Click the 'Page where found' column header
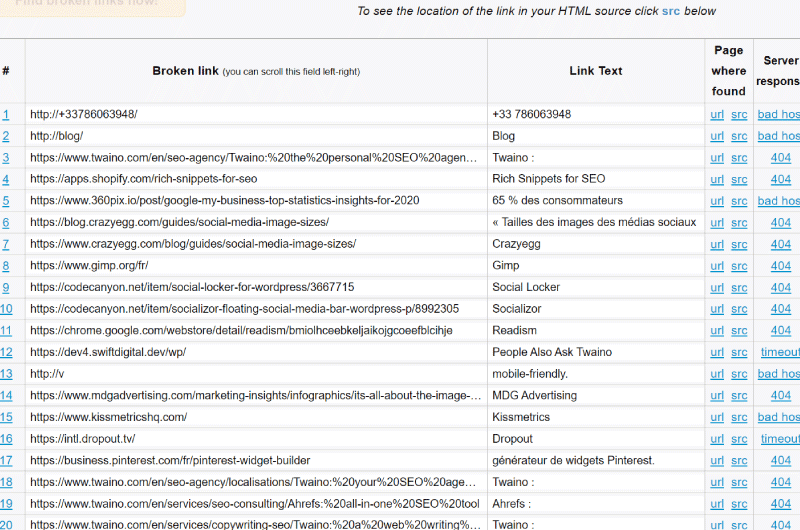This screenshot has width=800, height=530. pos(729,71)
